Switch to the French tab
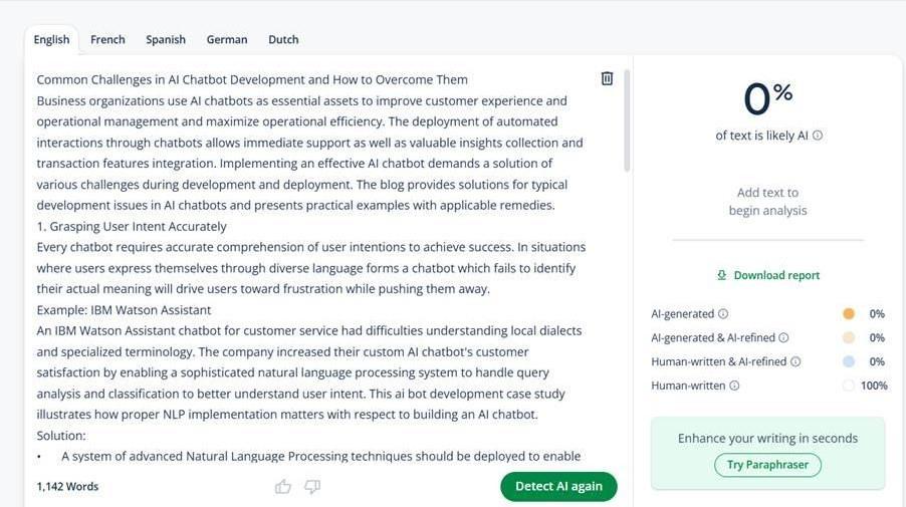The width and height of the screenshot is (906, 507). click(108, 40)
